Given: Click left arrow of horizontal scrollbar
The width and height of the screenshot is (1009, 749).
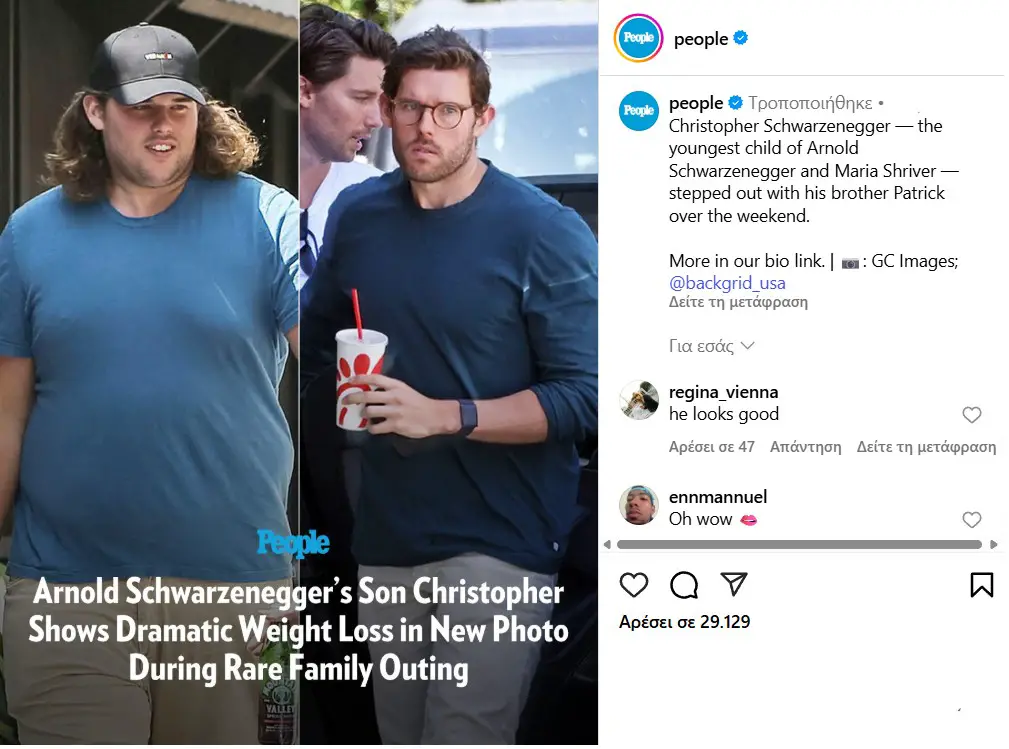Looking at the screenshot, I should click(x=607, y=544).
